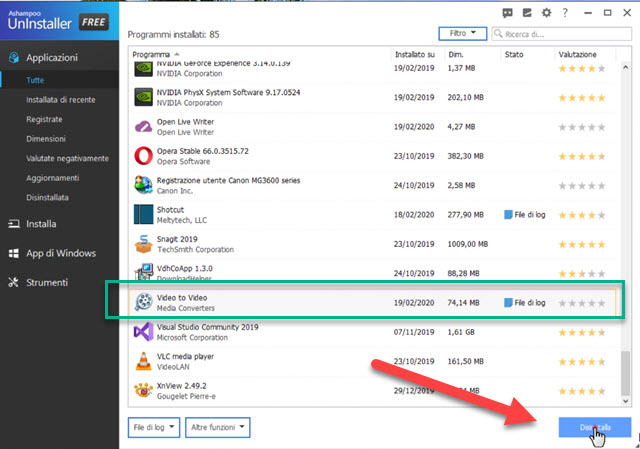
Task: Change star rating of Open Live Writer
Action: [582, 127]
